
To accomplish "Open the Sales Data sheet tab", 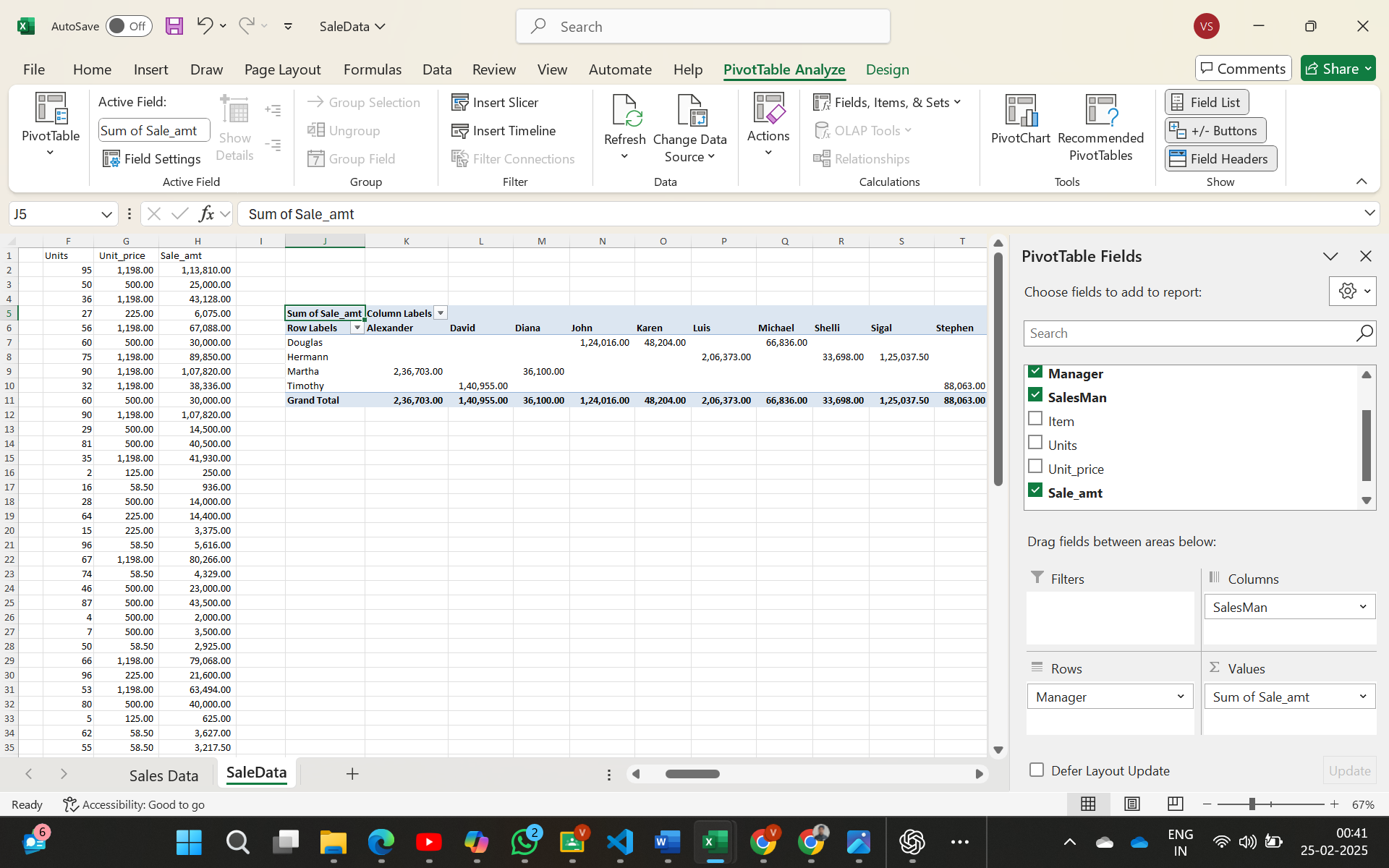I will tap(163, 775).
